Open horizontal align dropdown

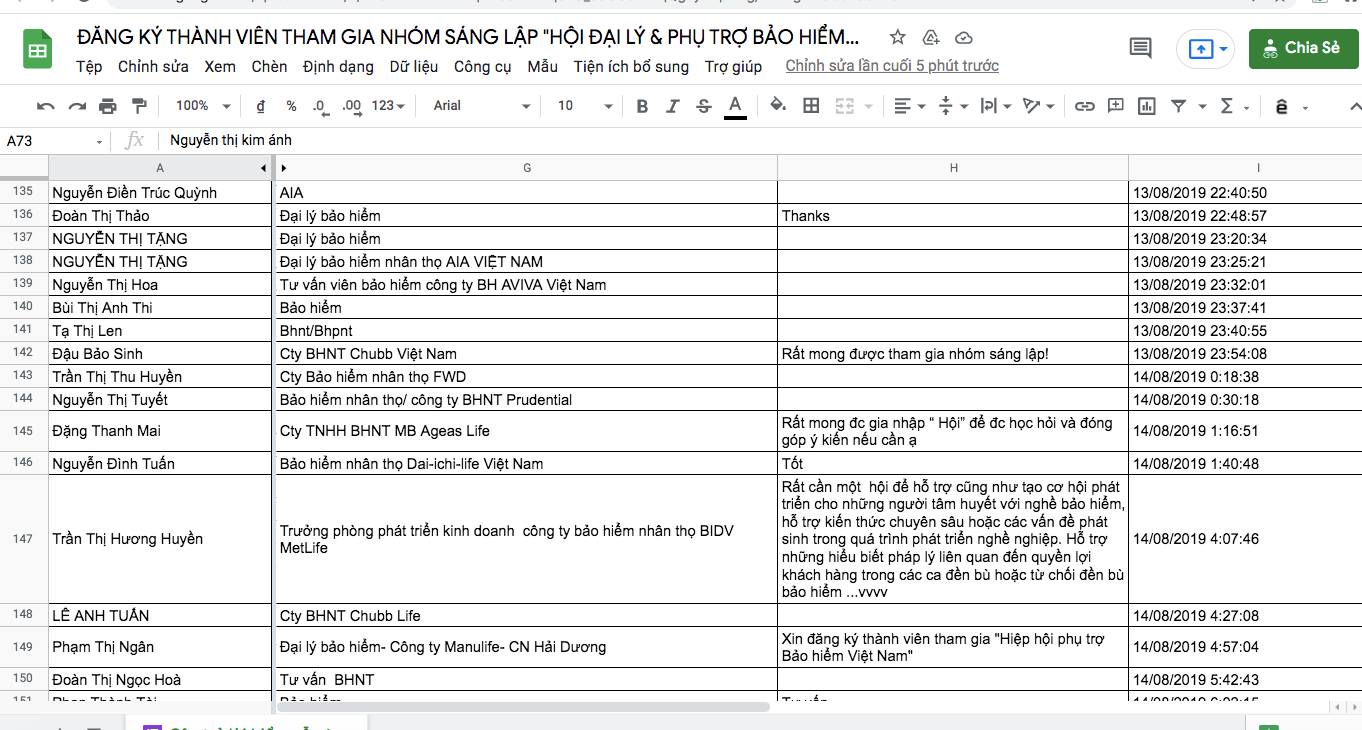tap(908, 106)
